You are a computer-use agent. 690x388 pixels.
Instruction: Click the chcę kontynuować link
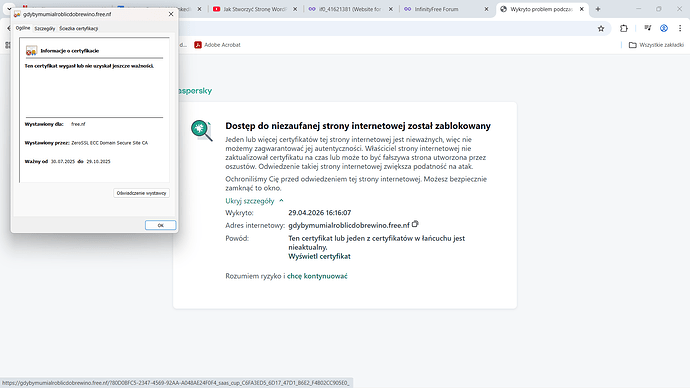point(317,276)
